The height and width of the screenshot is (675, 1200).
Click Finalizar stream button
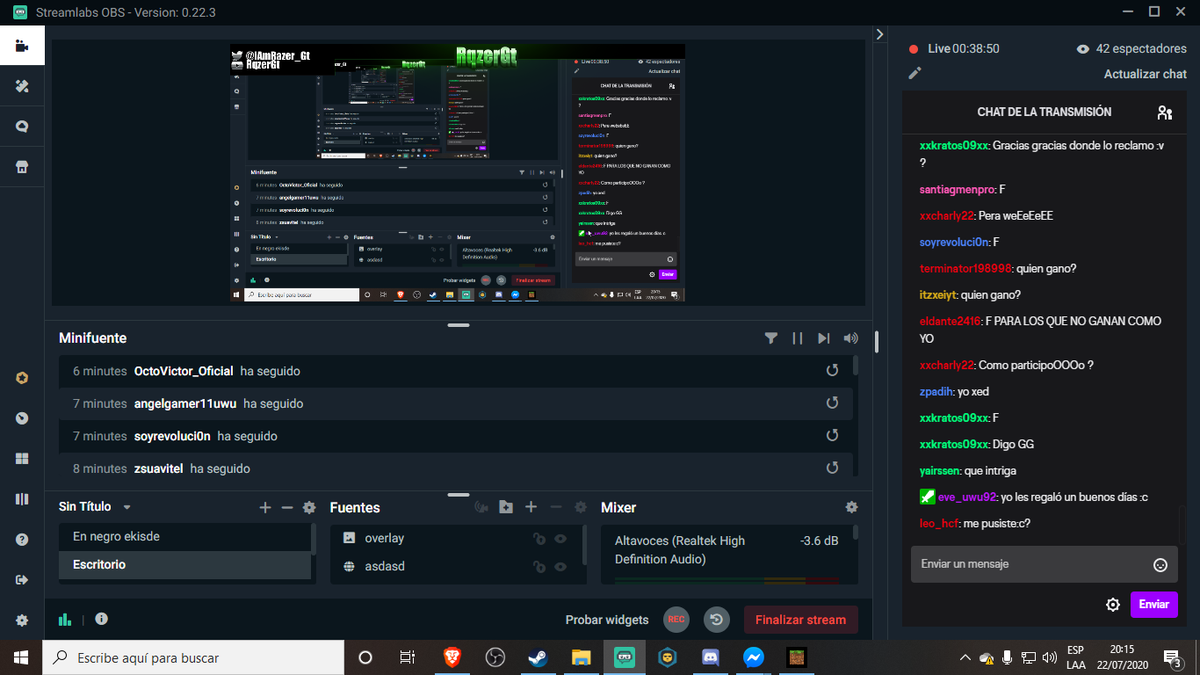coord(800,620)
